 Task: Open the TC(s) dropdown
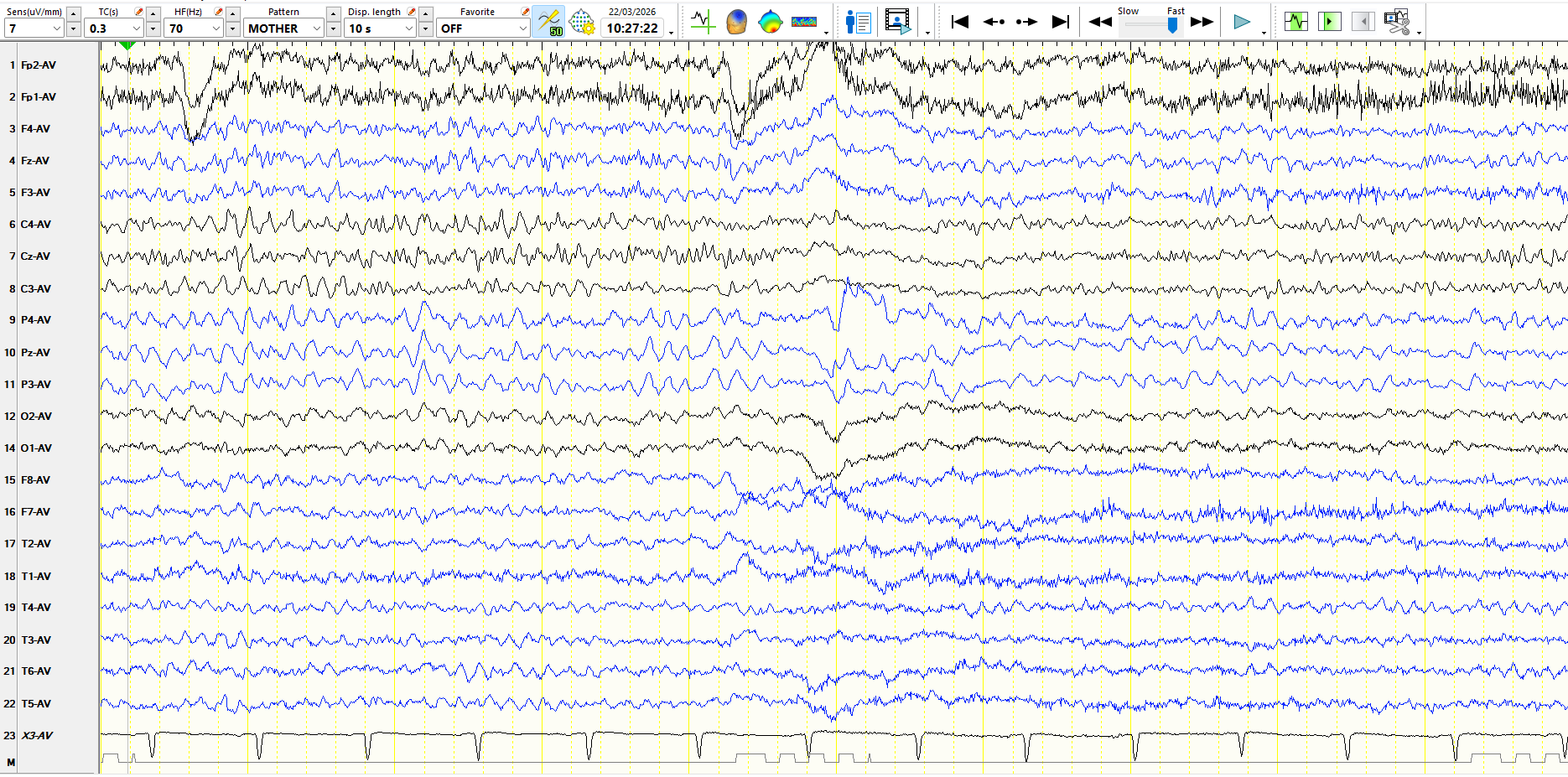137,28
